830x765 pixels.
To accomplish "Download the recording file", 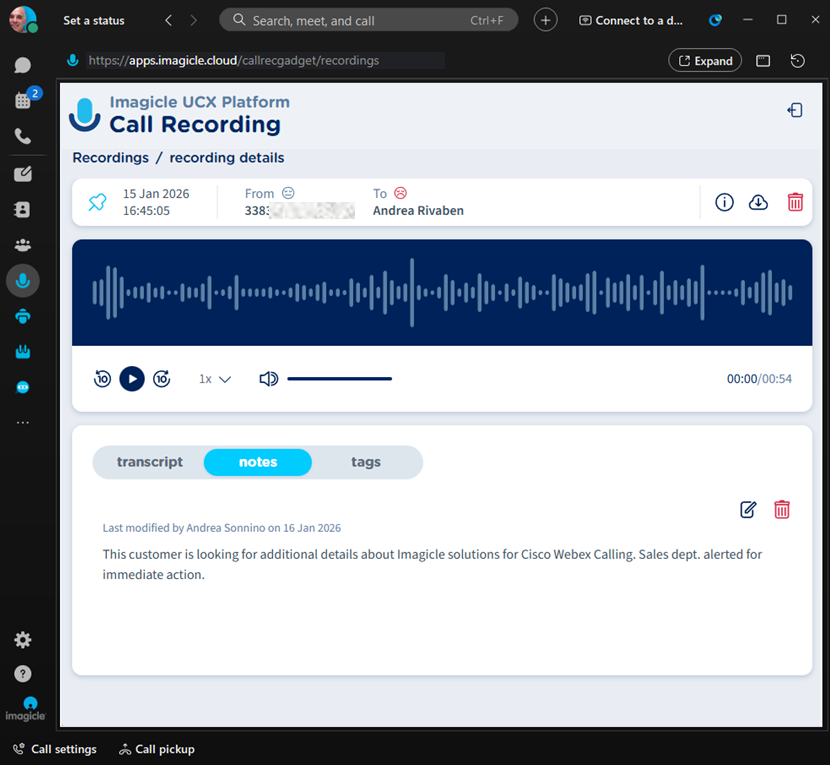I will click(759, 202).
